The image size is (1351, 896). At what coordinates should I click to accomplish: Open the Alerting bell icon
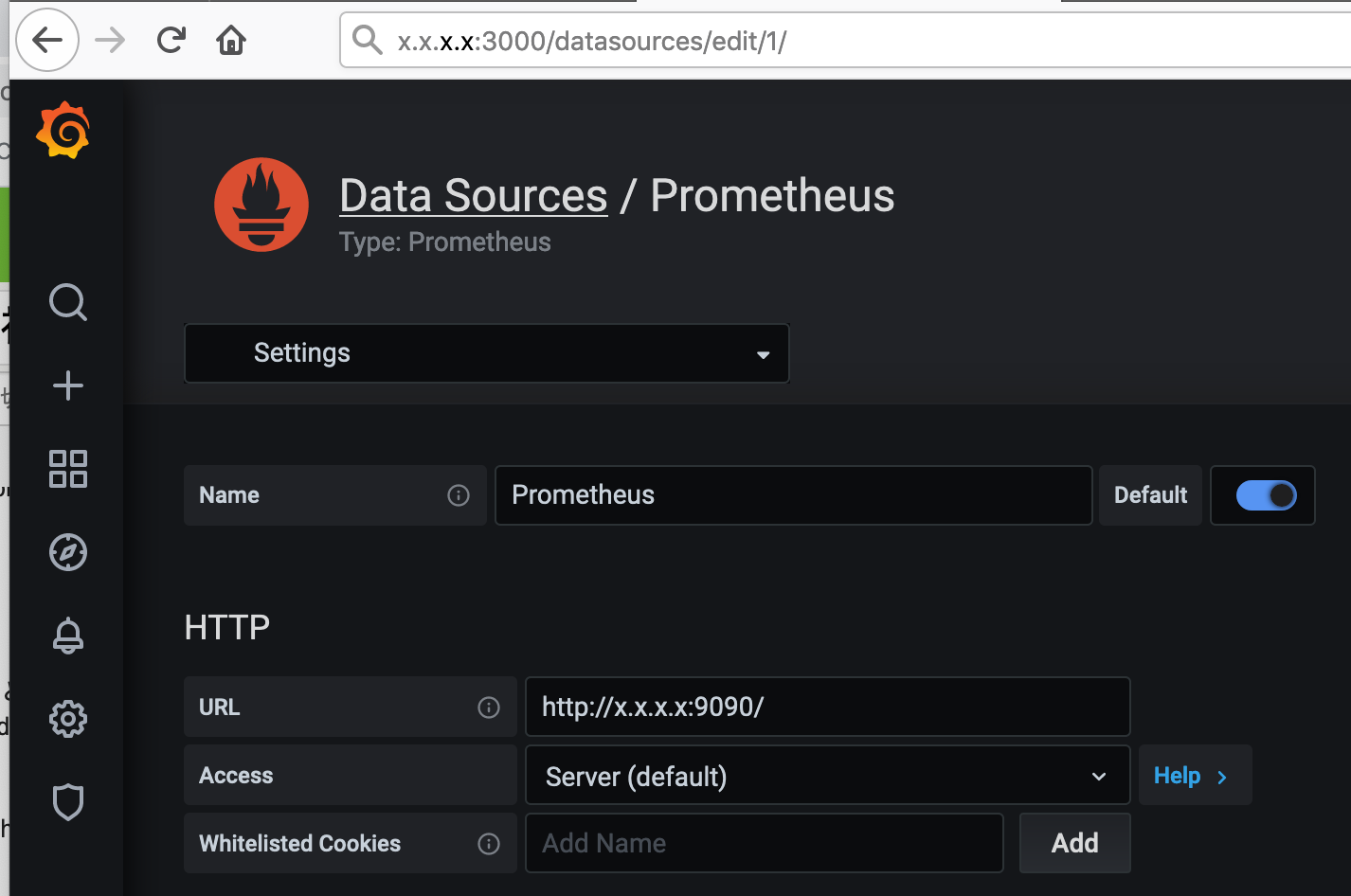(68, 636)
